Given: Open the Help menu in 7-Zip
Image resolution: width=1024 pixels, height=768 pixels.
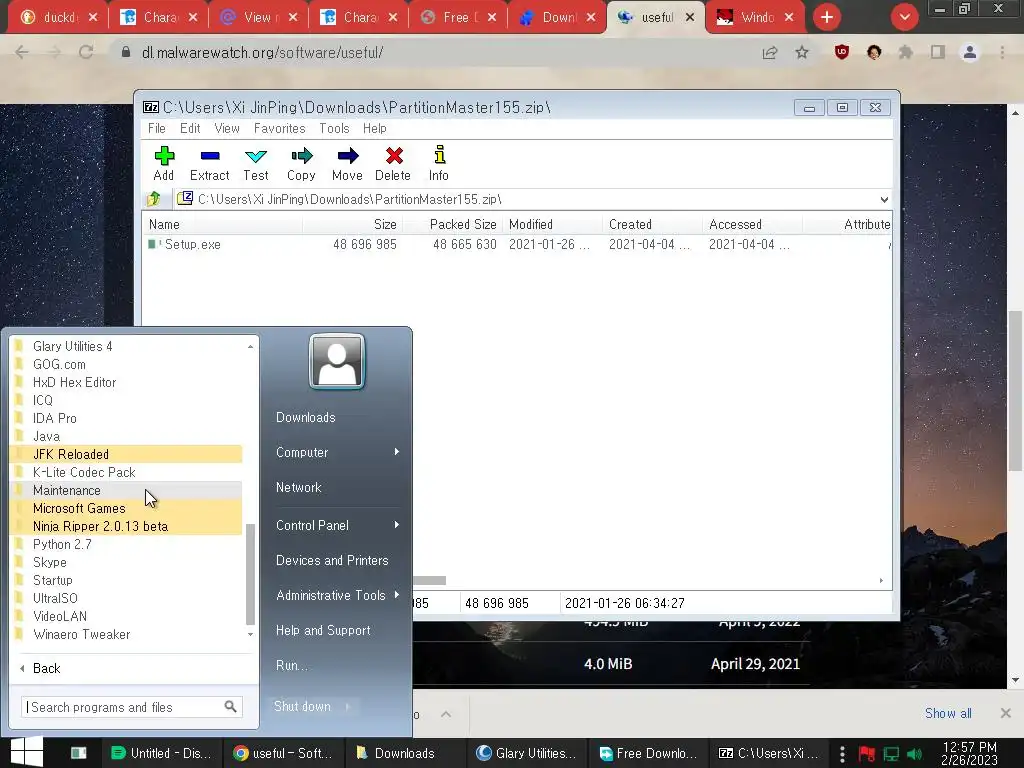Looking at the screenshot, I should point(375,129).
